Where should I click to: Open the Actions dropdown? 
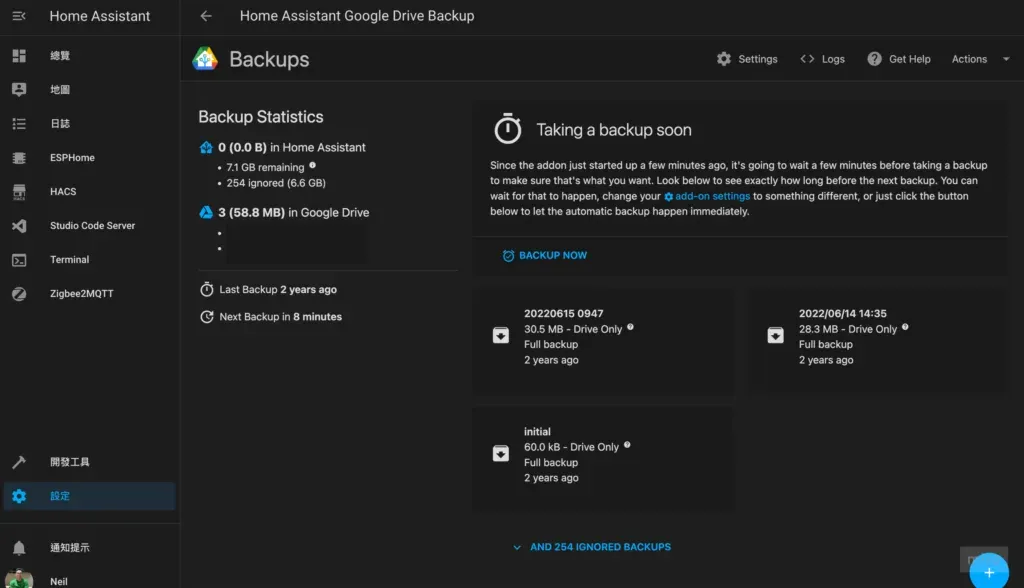tap(975, 58)
